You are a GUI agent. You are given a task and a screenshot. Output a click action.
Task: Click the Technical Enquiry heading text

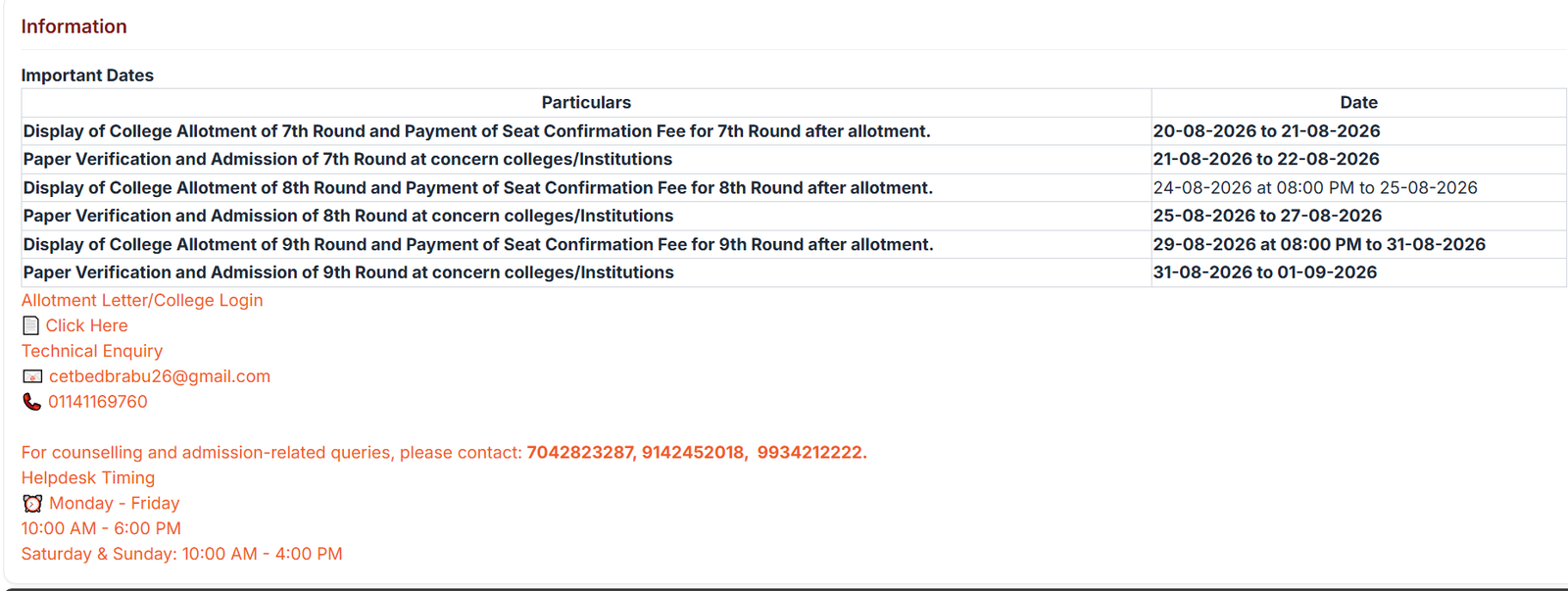click(x=92, y=351)
